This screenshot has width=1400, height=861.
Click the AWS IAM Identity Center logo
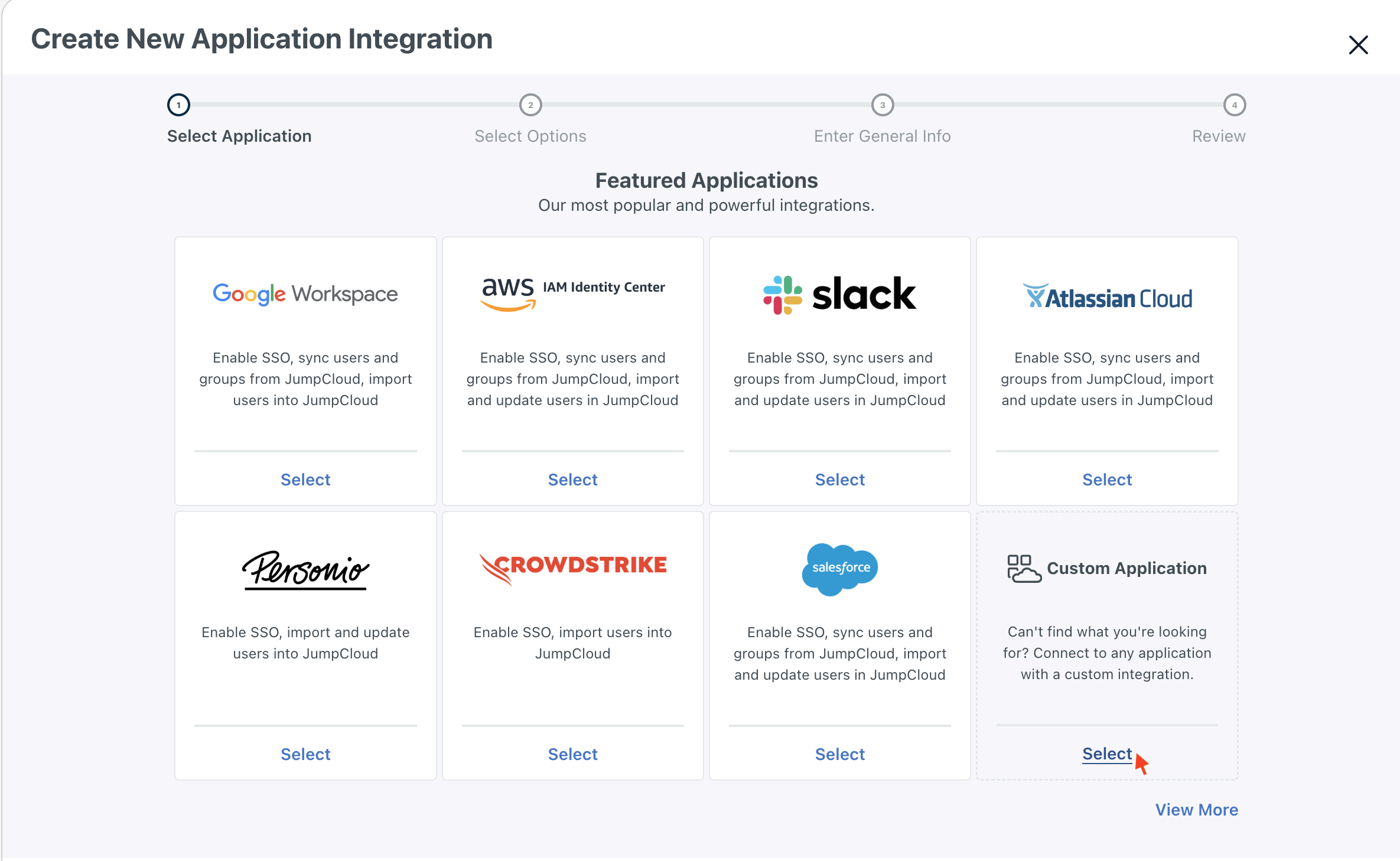tap(572, 292)
